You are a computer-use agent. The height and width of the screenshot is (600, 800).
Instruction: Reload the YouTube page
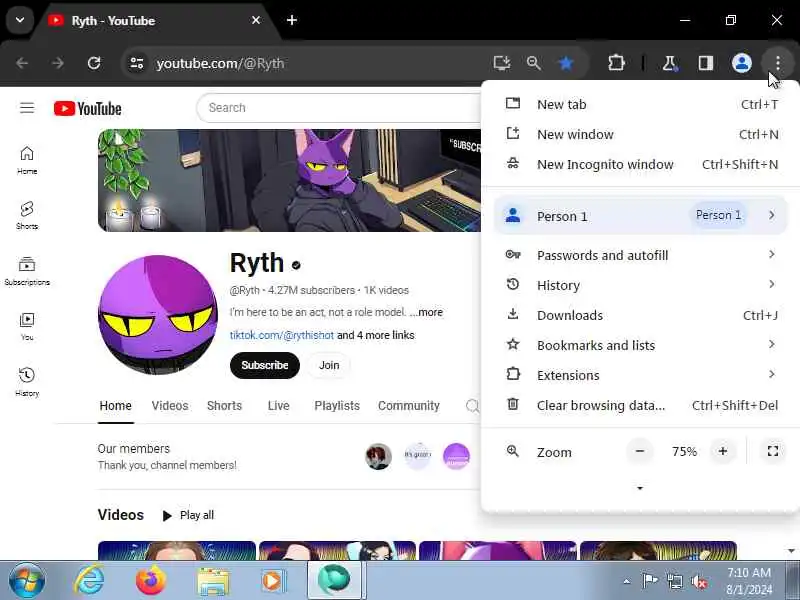tap(94, 63)
